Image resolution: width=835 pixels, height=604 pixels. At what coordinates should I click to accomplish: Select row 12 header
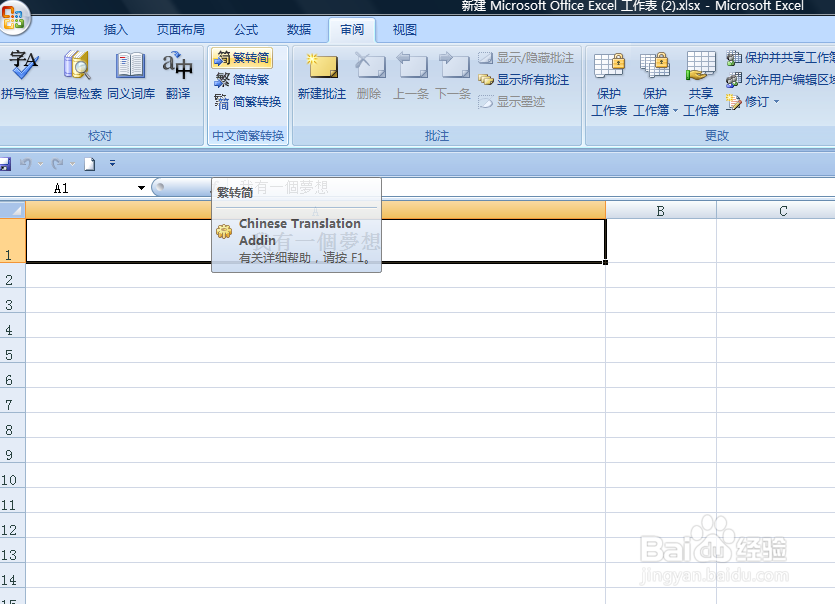tap(13, 525)
